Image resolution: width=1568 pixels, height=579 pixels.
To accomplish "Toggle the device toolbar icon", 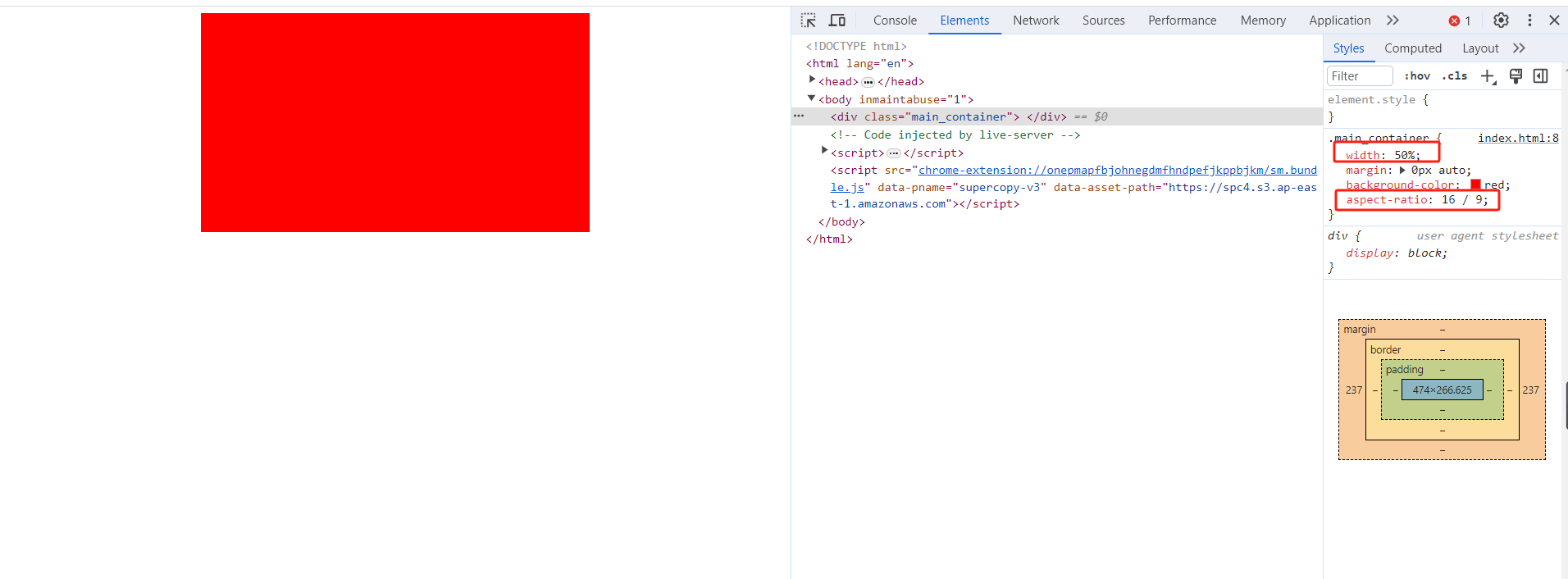I will pos(837,21).
